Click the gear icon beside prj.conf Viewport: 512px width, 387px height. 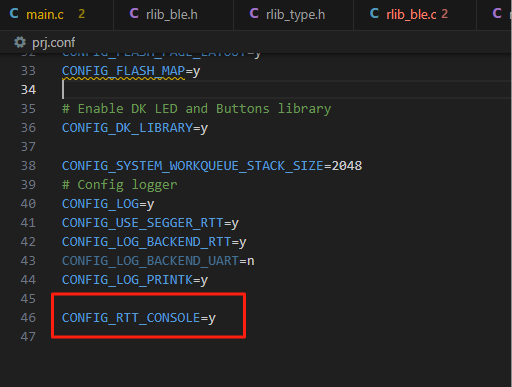coord(20,42)
